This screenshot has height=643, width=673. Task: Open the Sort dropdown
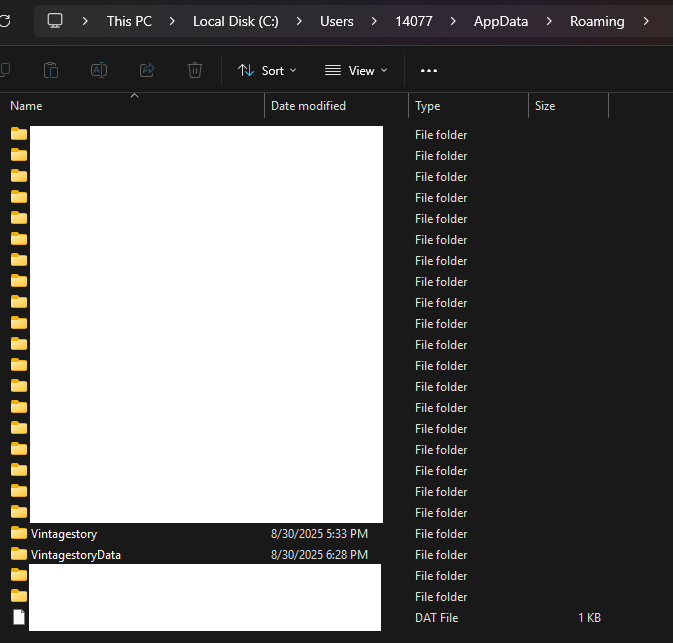tap(267, 70)
